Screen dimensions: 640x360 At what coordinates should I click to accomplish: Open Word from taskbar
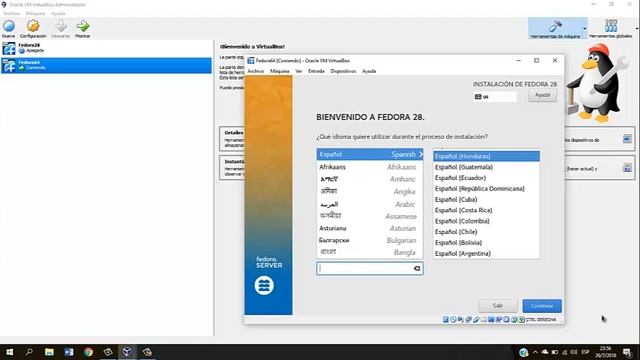(x=69, y=352)
